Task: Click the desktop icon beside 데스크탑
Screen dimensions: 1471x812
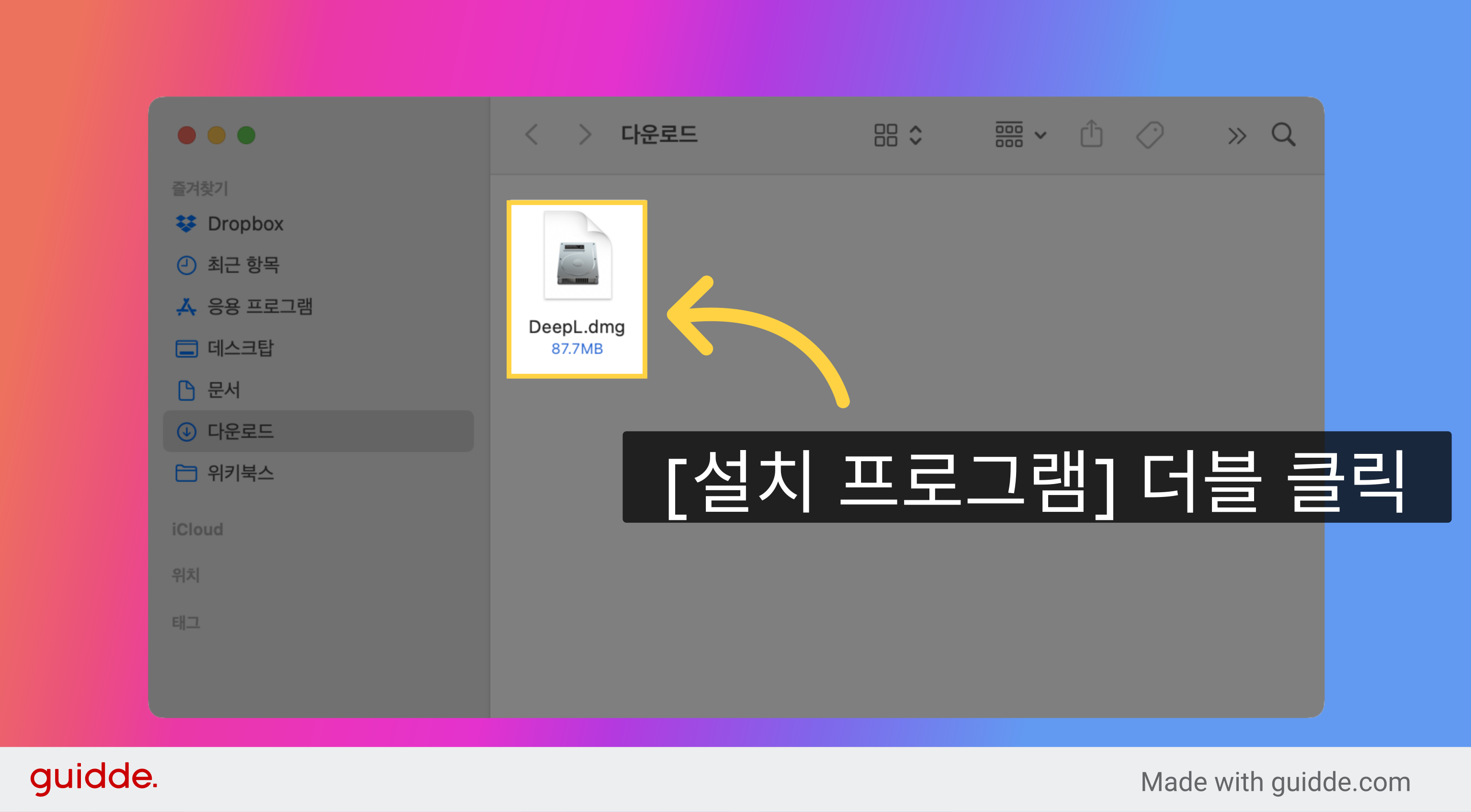Action: (x=186, y=349)
